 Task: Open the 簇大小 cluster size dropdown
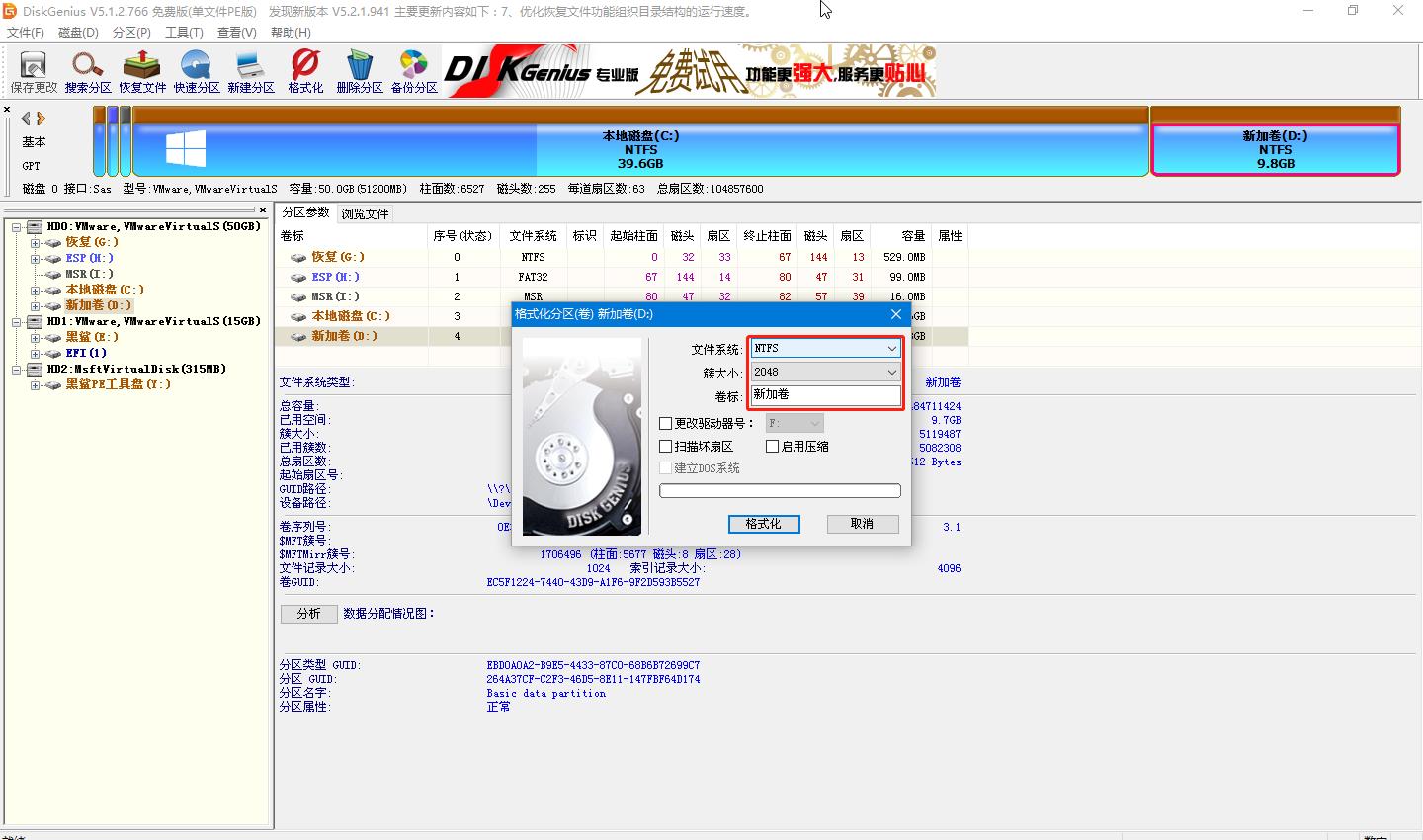(x=825, y=372)
